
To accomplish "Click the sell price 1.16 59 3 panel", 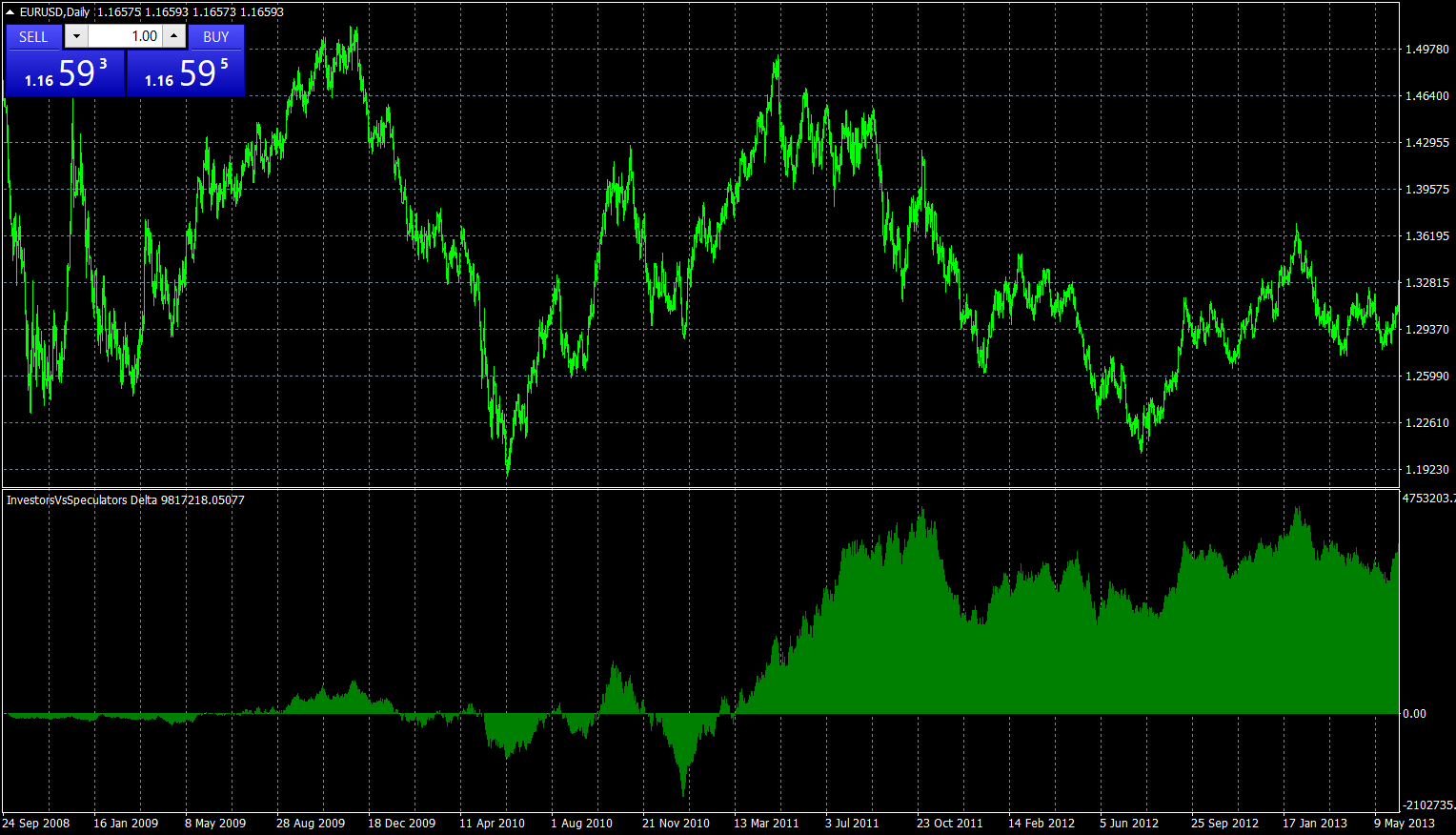I will [65, 72].
